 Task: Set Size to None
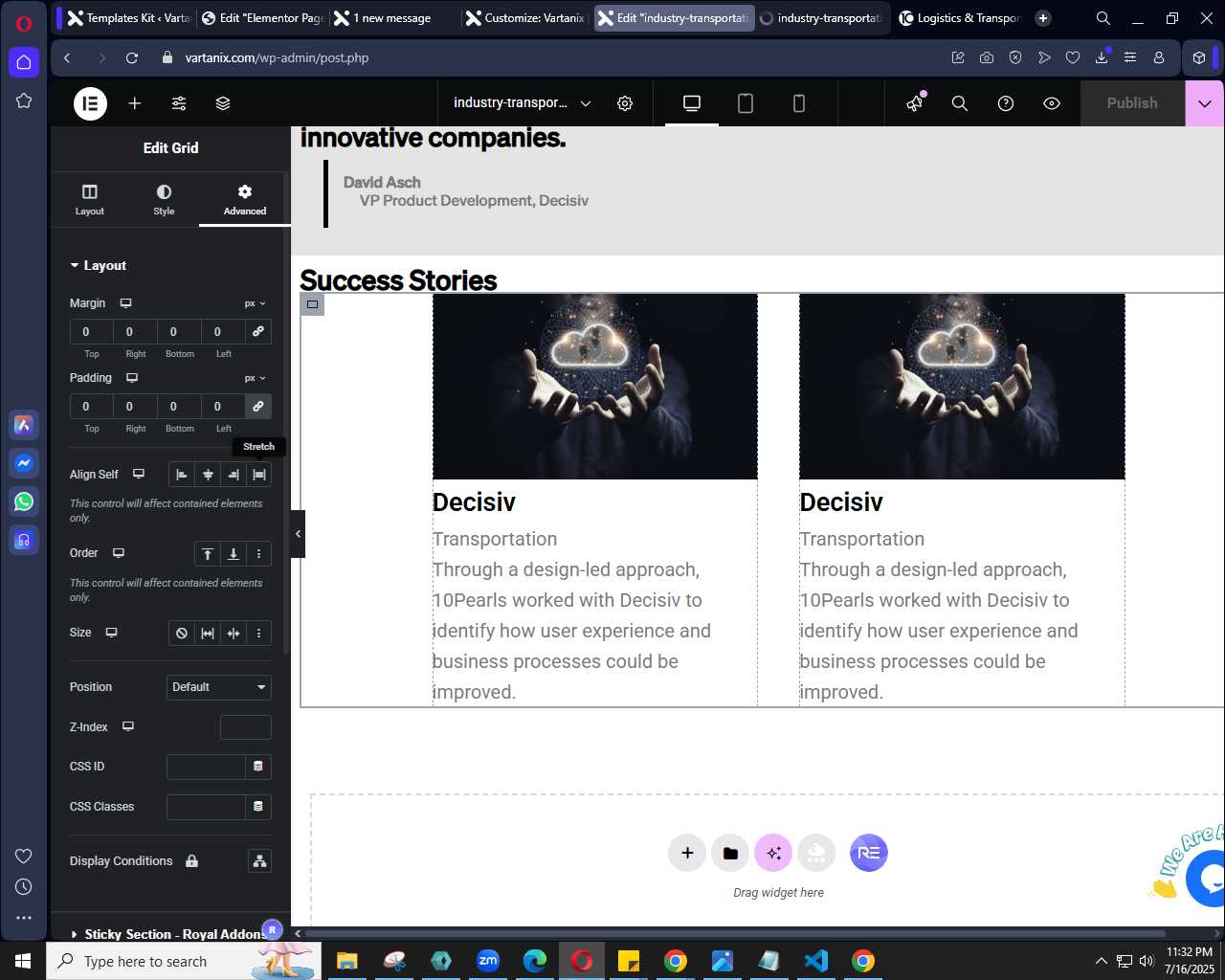pos(182,634)
